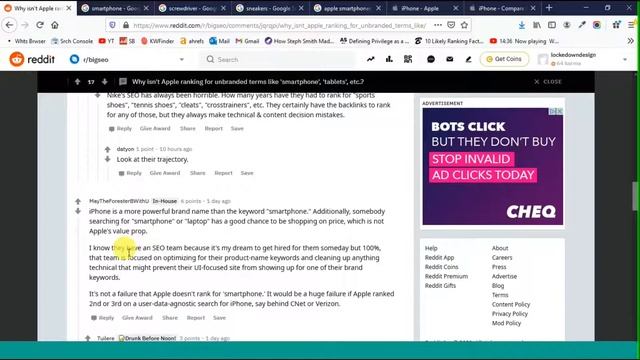Reload the page with refresh icon
The height and width of the screenshot is (360, 640).
point(40,25)
